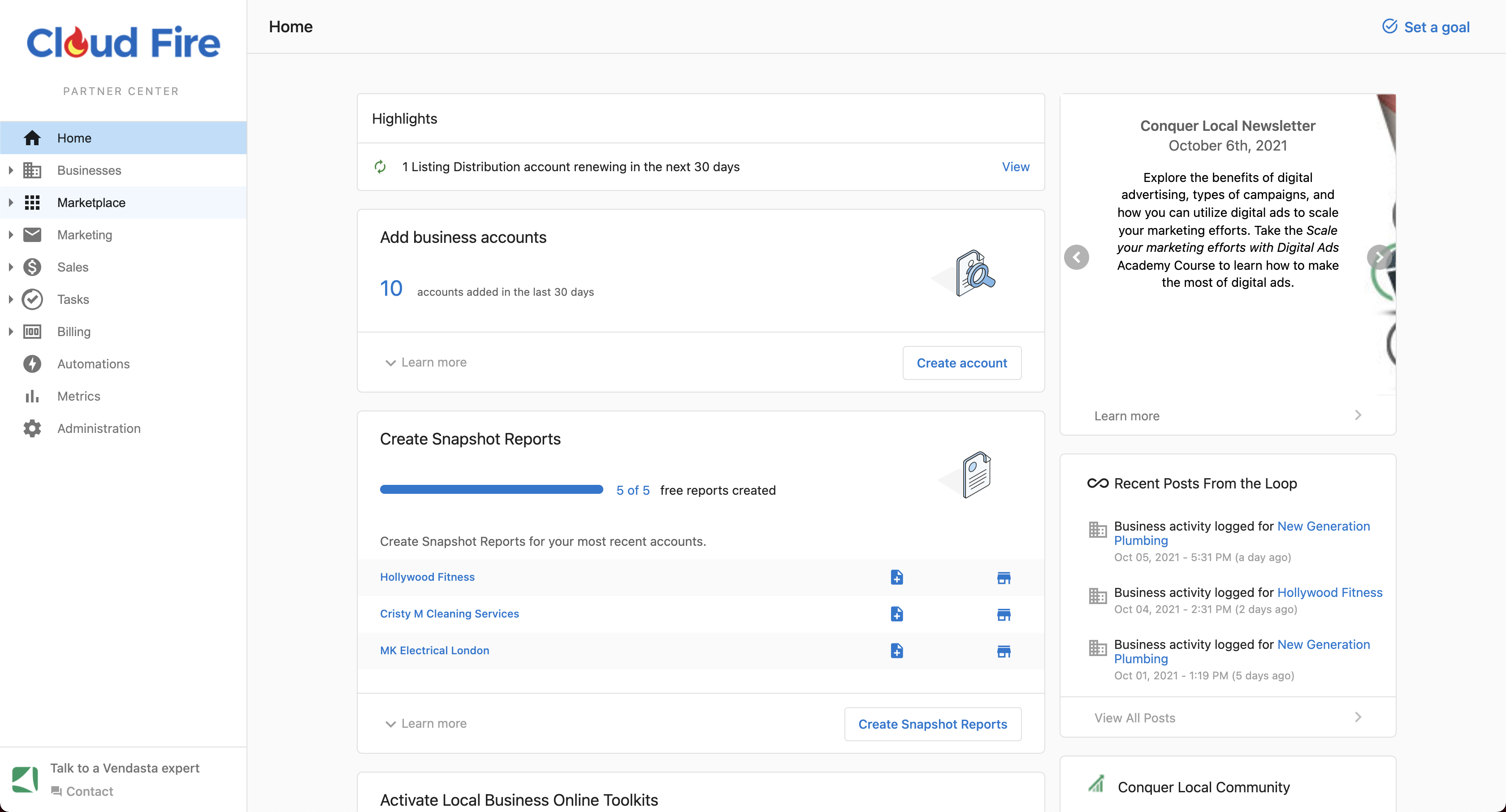Click the Marketplace grid icon
Image resolution: width=1506 pixels, height=812 pixels.
(x=32, y=202)
